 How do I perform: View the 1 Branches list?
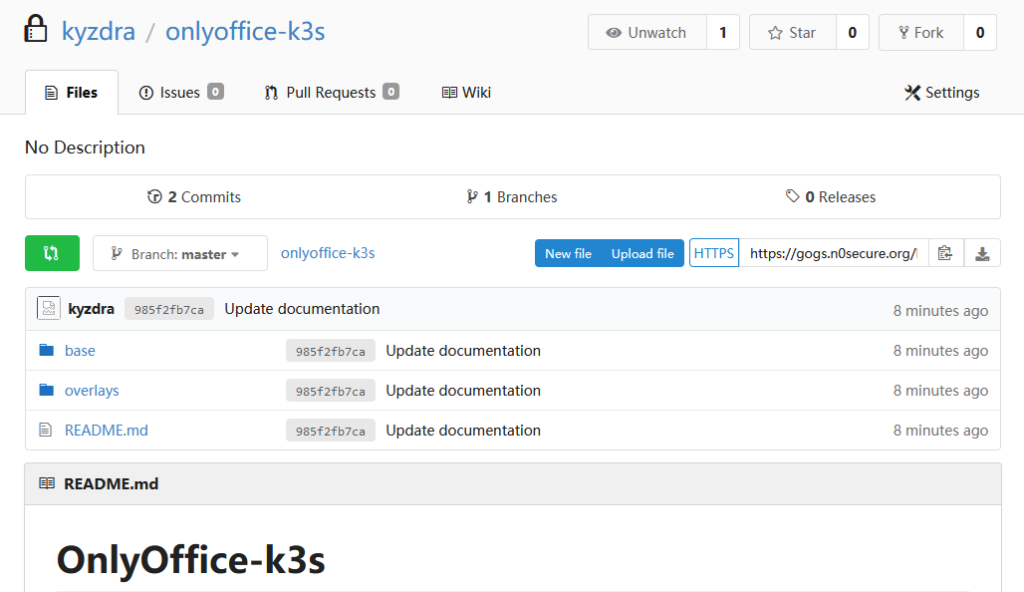tap(512, 197)
